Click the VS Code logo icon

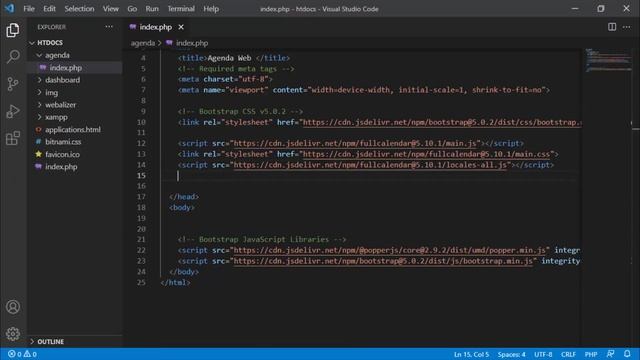tap(9, 8)
